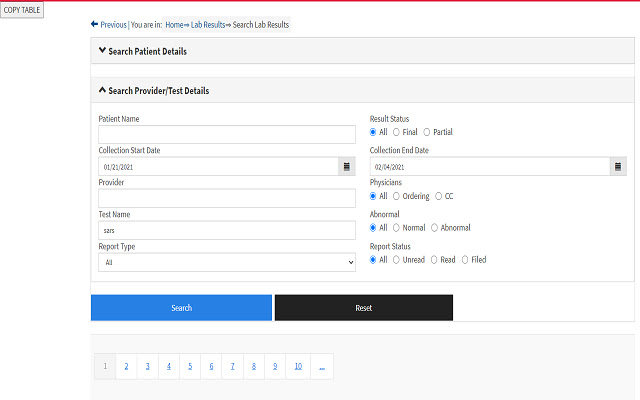This screenshot has width=640, height=400.
Task: Focus the Test Name input field
Action: click(x=227, y=230)
